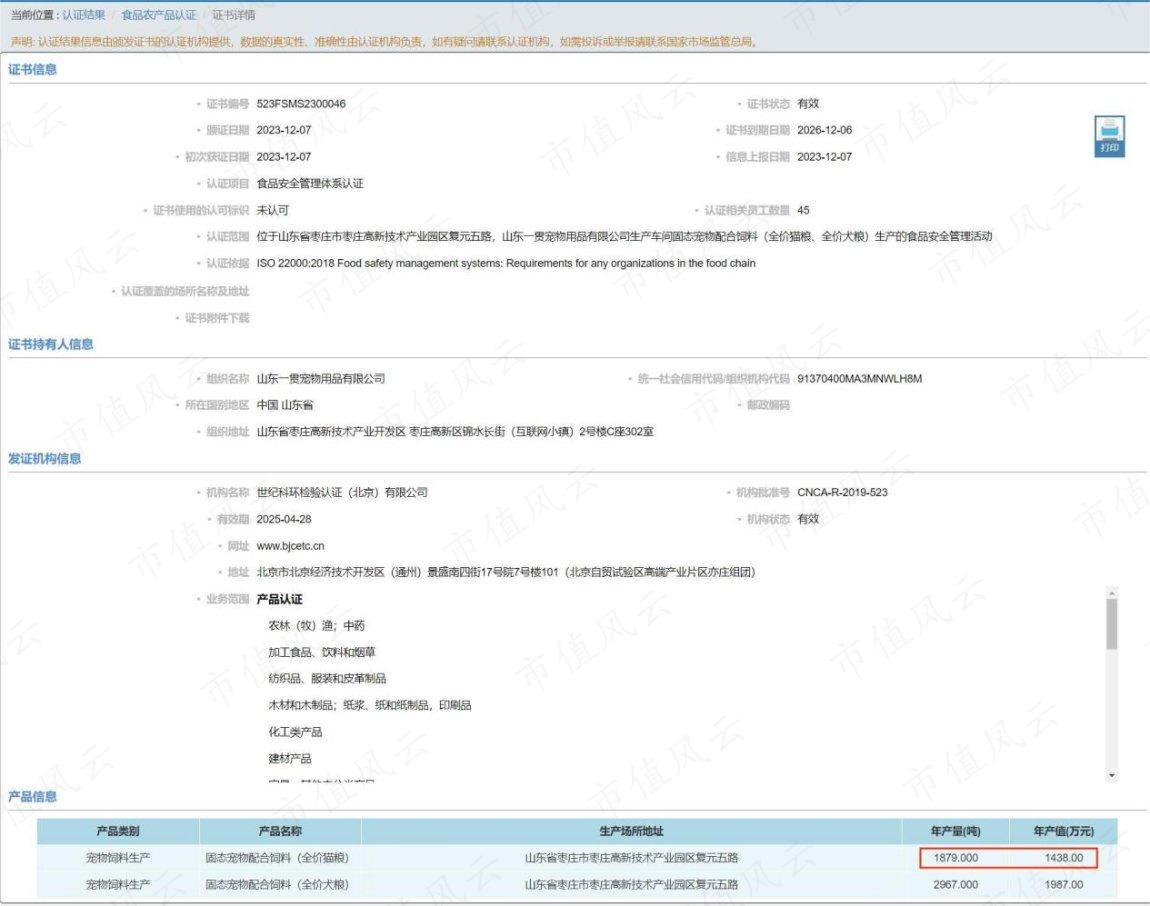Select certificate number 523FSMS2300046
This screenshot has width=1150, height=906.
(x=301, y=104)
